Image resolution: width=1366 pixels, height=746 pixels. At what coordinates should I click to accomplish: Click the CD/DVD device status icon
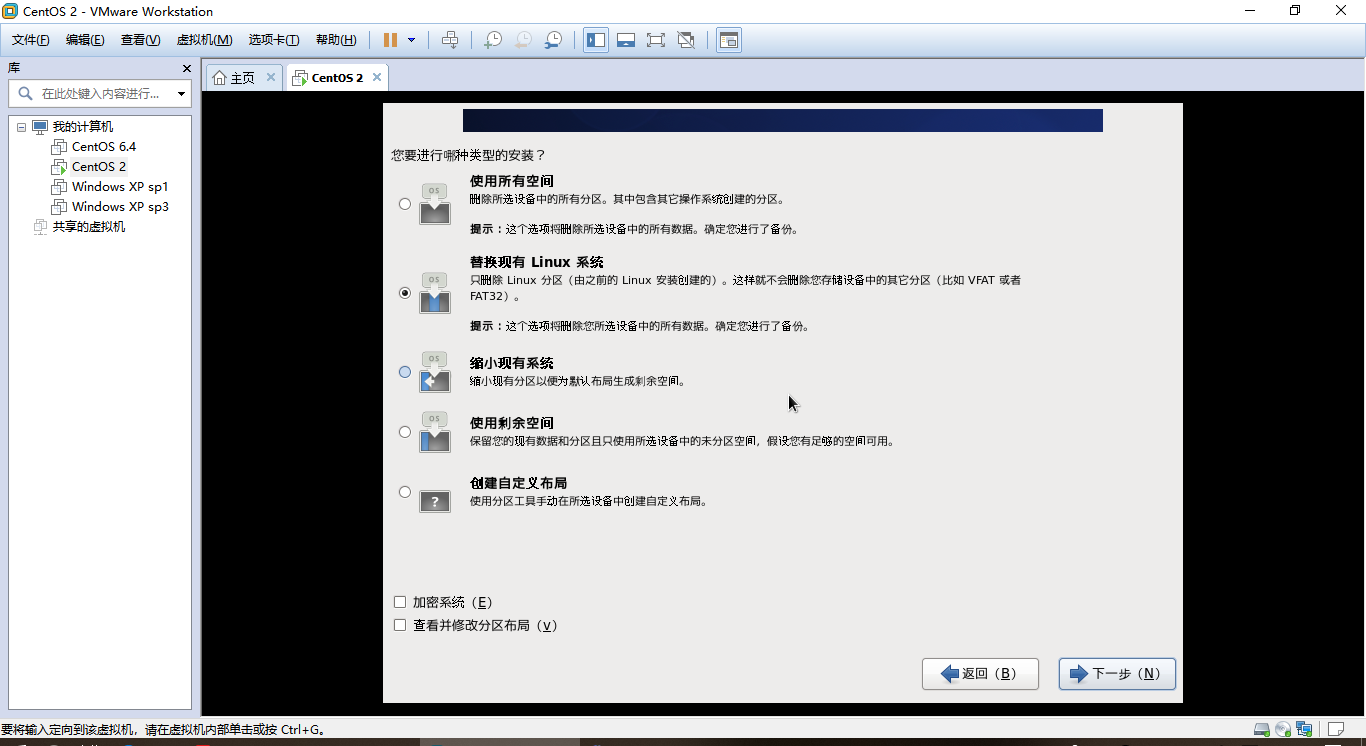[1283, 730]
